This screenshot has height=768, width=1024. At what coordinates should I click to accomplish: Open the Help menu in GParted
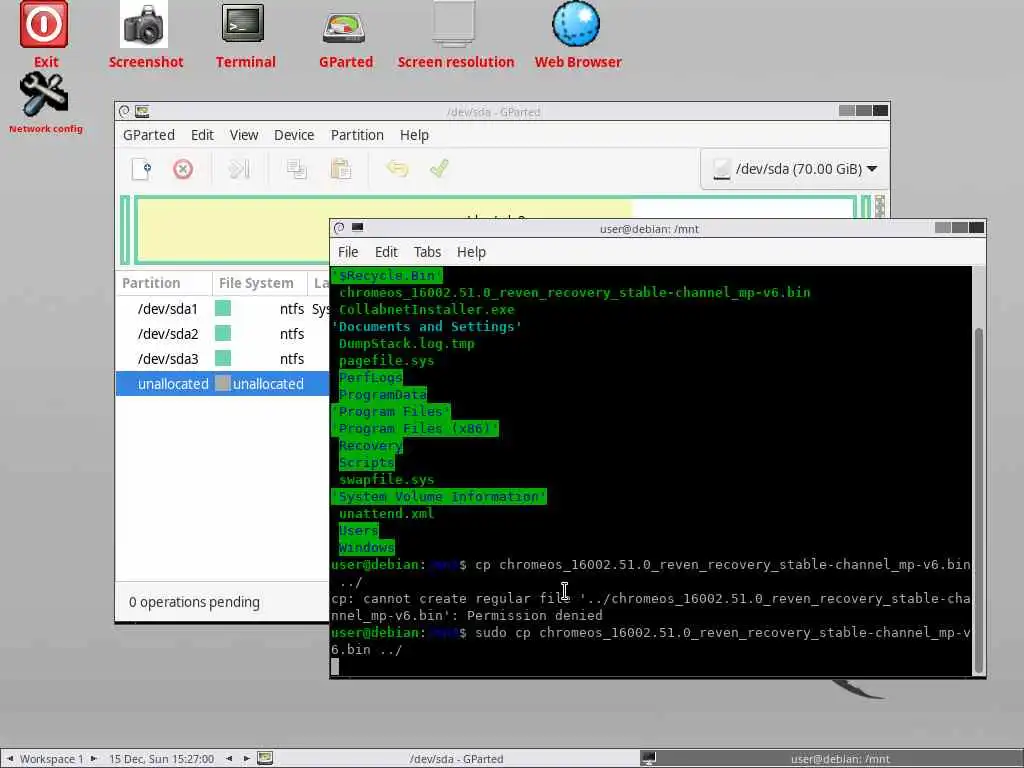(414, 135)
